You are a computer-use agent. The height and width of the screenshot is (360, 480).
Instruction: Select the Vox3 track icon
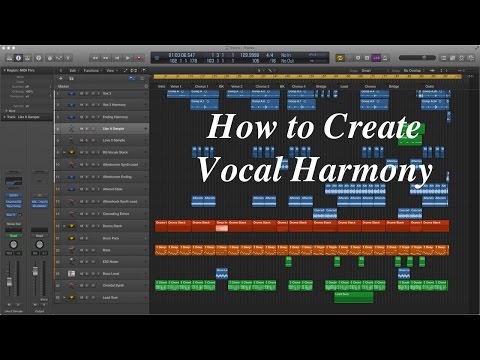(71, 94)
